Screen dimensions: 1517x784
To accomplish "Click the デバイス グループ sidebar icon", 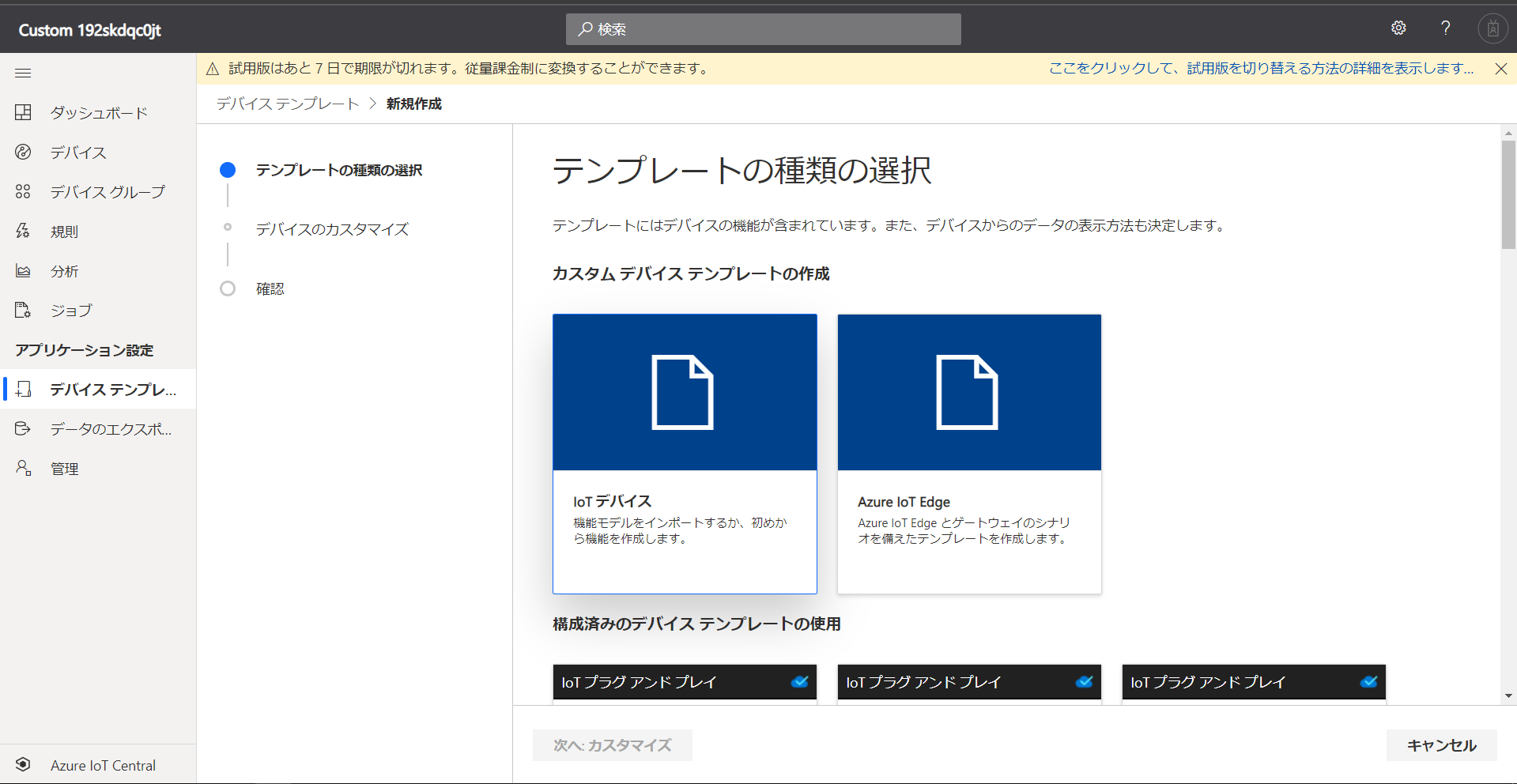I will 23,192.
